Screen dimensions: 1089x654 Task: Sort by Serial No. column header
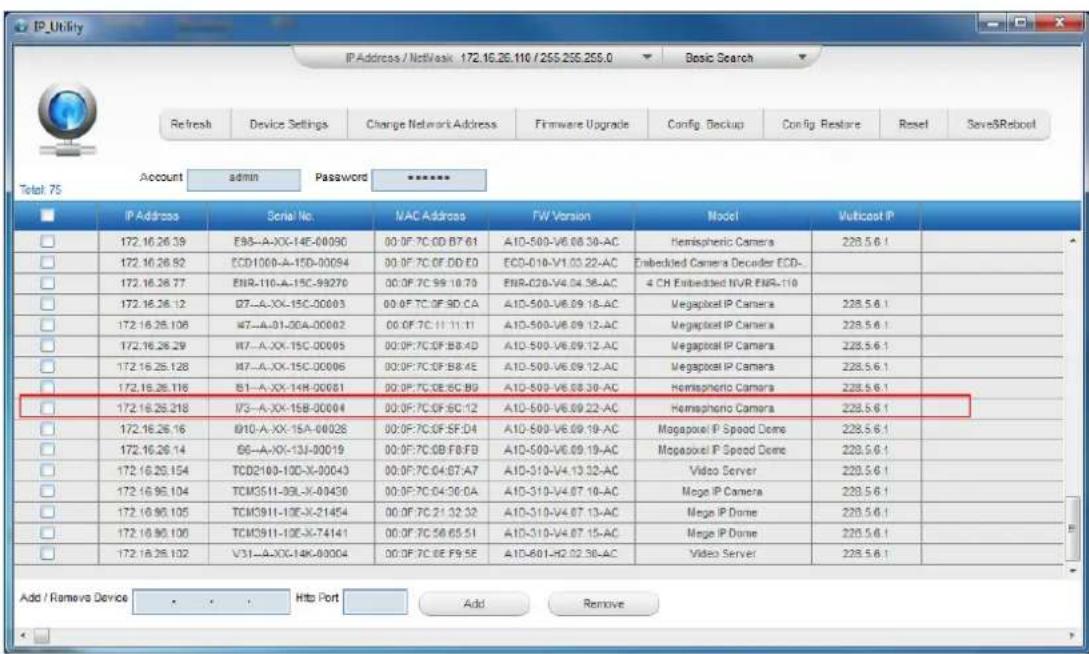290,216
